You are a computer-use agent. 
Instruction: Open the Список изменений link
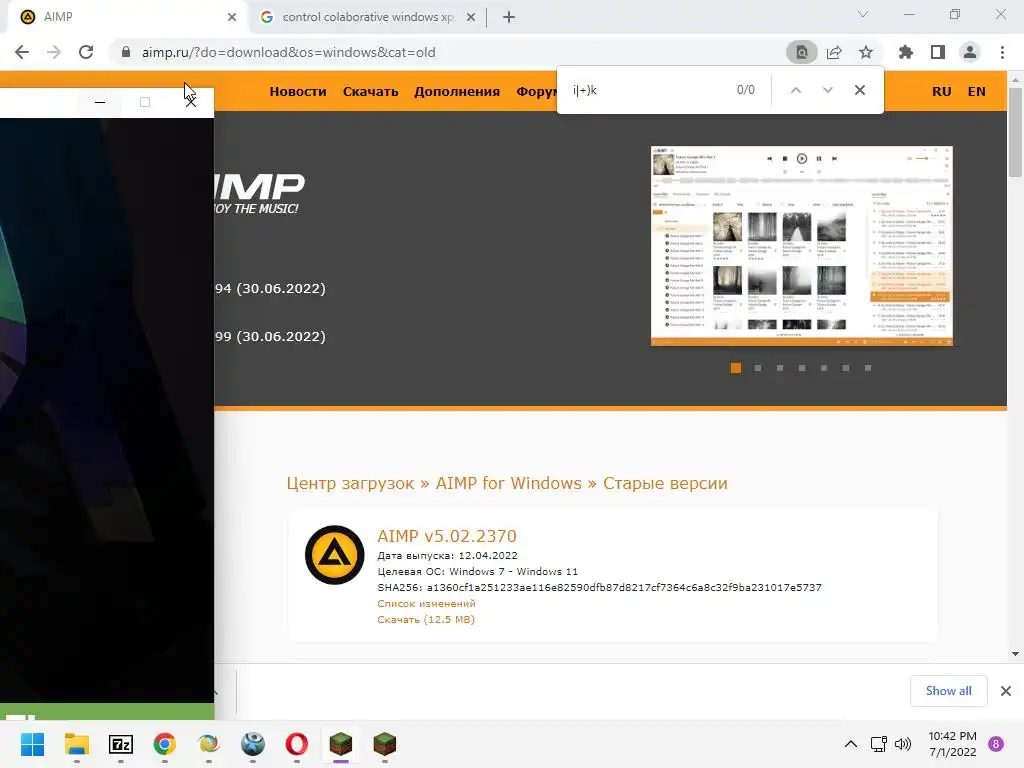point(426,603)
